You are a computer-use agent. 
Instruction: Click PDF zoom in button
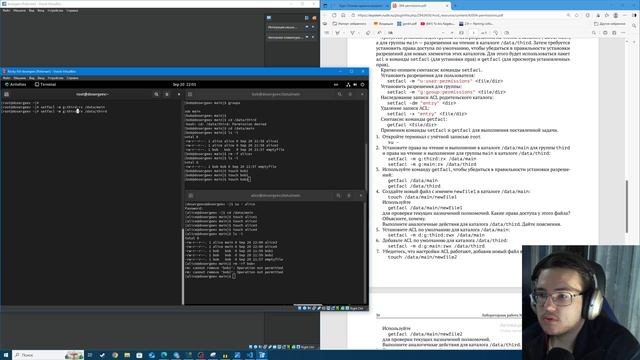coord(452,33)
